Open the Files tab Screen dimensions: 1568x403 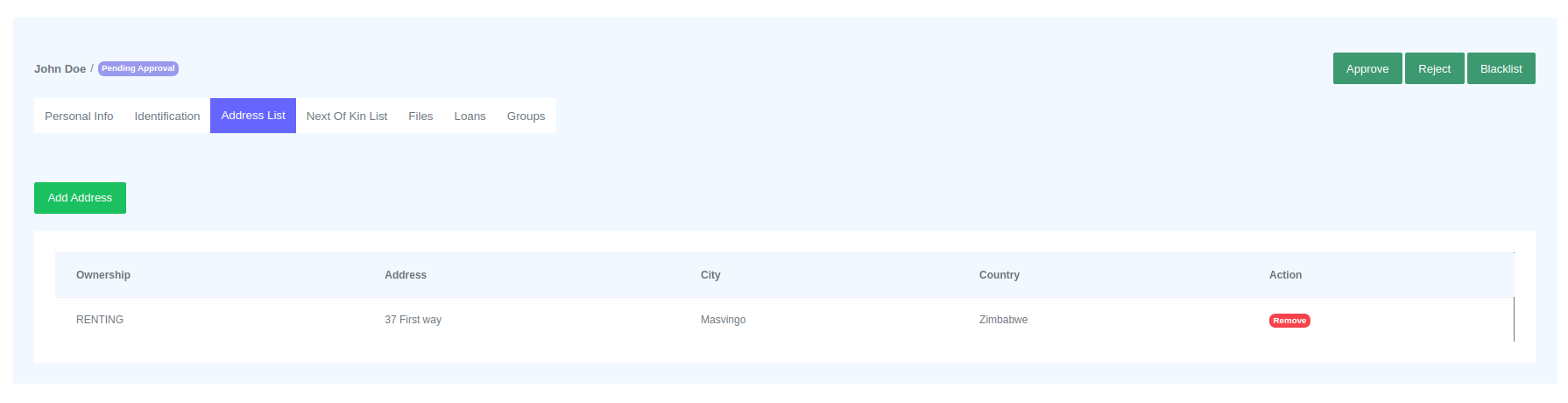point(420,116)
